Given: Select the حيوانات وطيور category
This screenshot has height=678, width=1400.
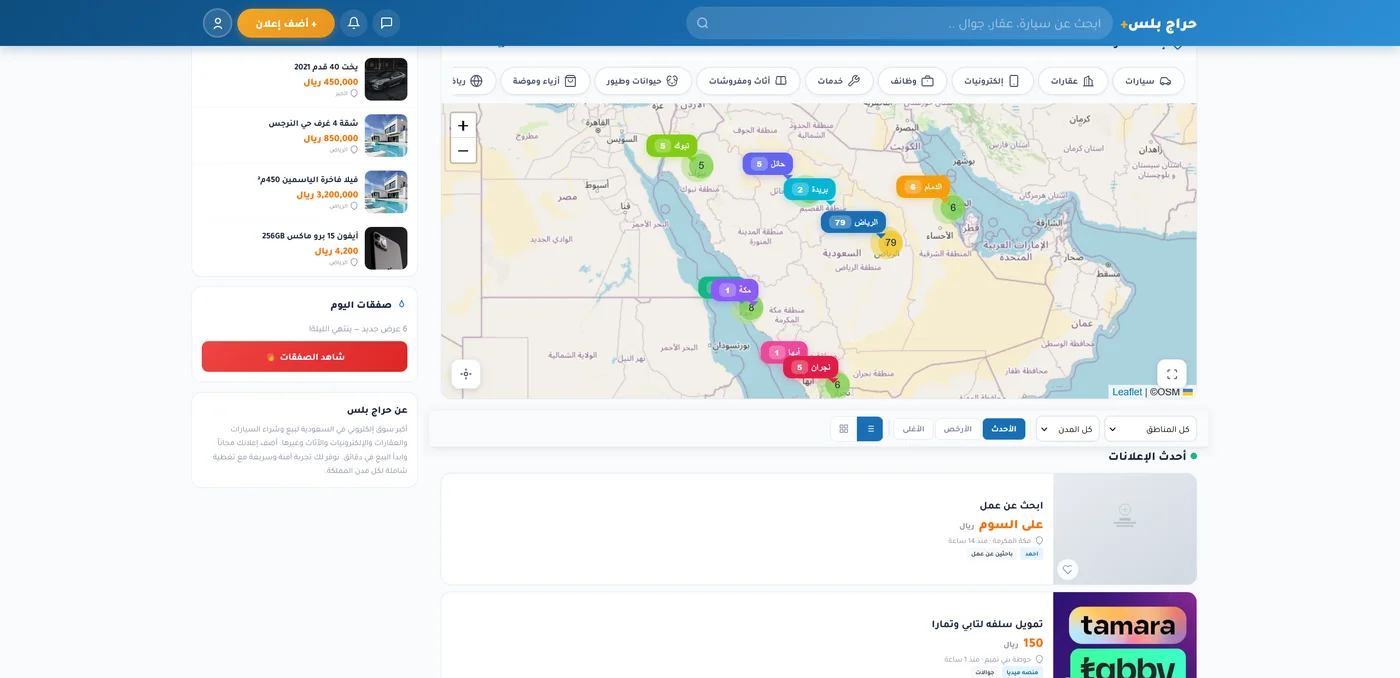Looking at the screenshot, I should (x=643, y=81).
